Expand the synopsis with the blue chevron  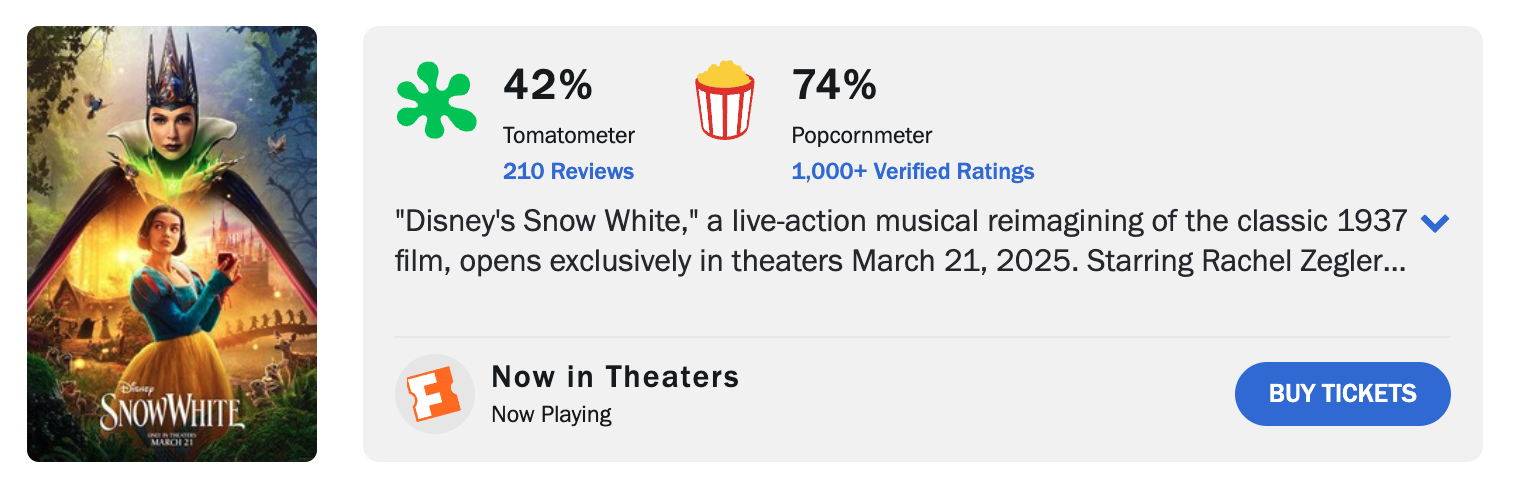pos(1434,223)
